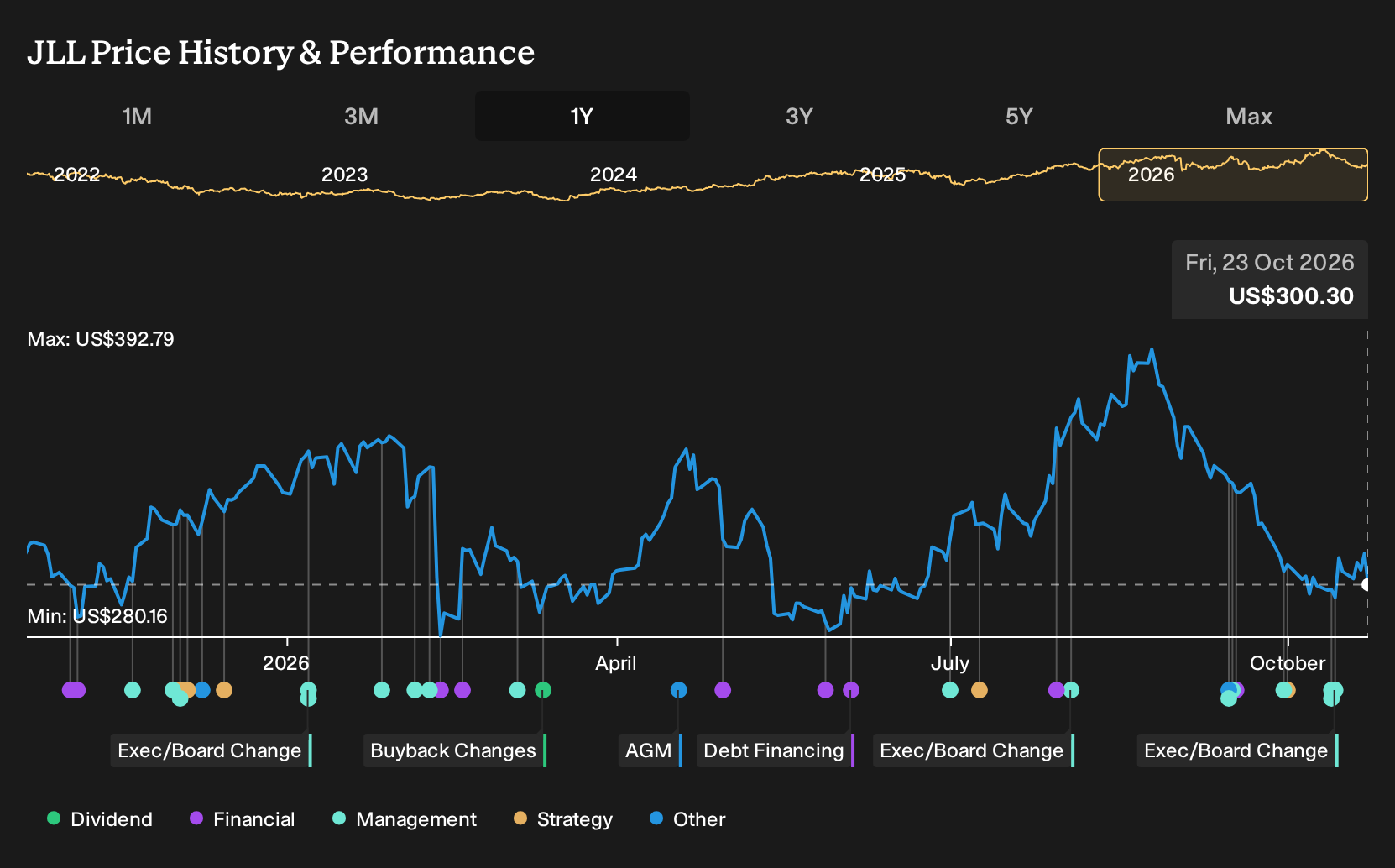Open the 3Y price history view
The width and height of the screenshot is (1395, 868).
click(799, 116)
